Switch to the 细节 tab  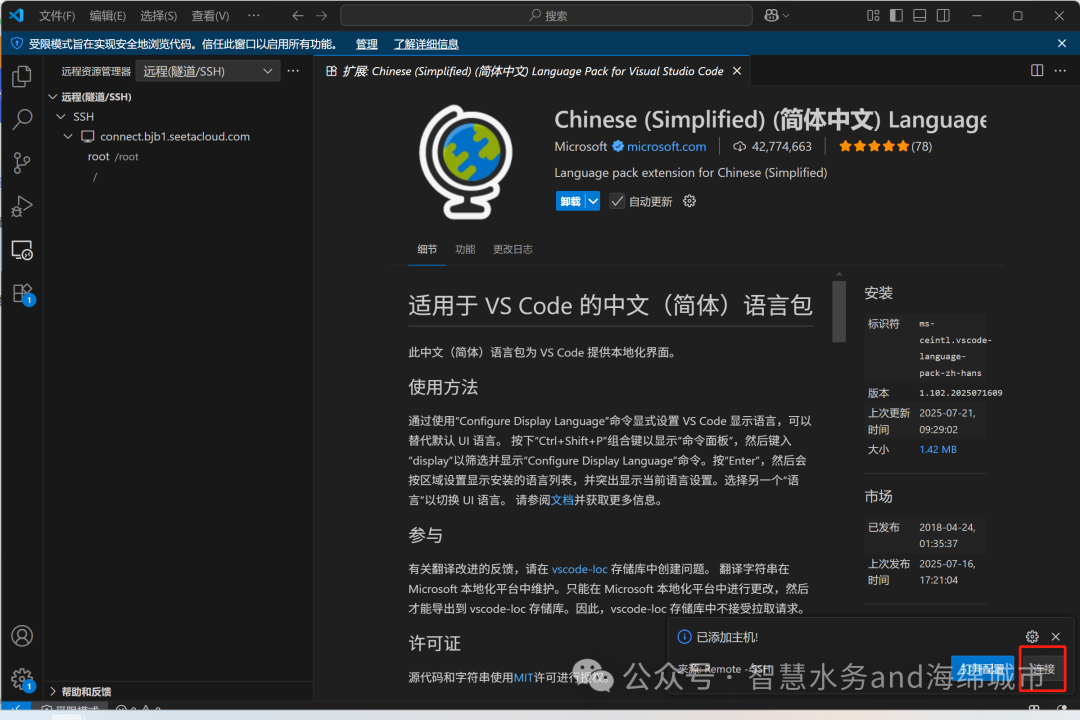pyautogui.click(x=427, y=249)
